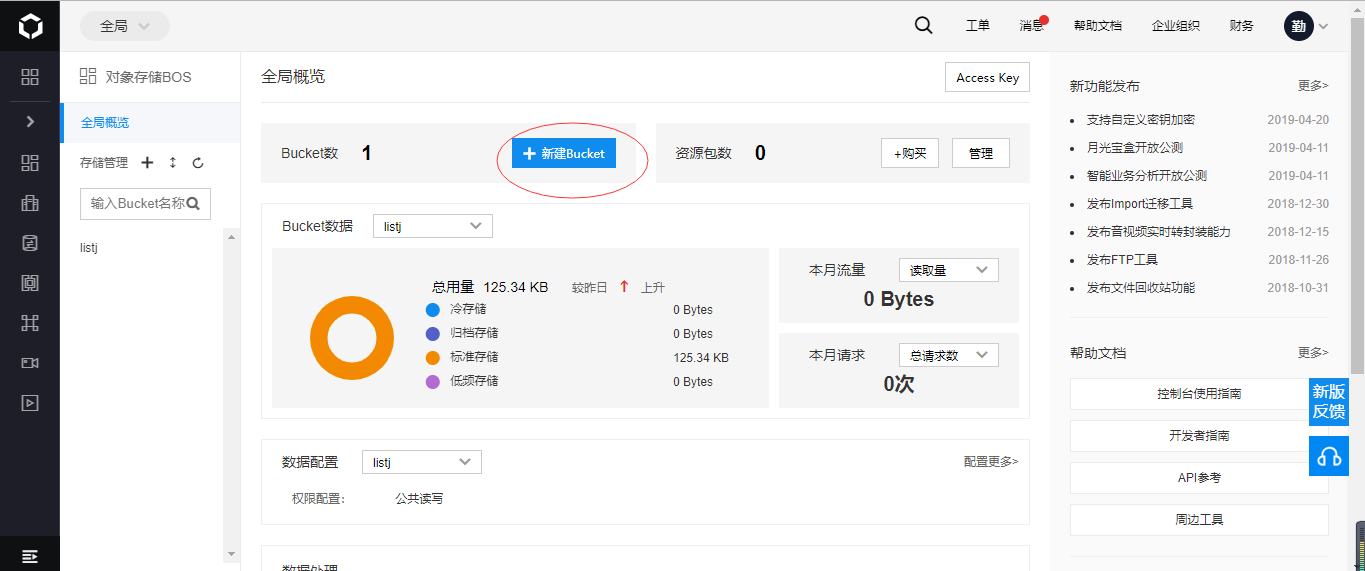Click the 管理 resource package button
The image size is (1365, 571).
pos(981,153)
